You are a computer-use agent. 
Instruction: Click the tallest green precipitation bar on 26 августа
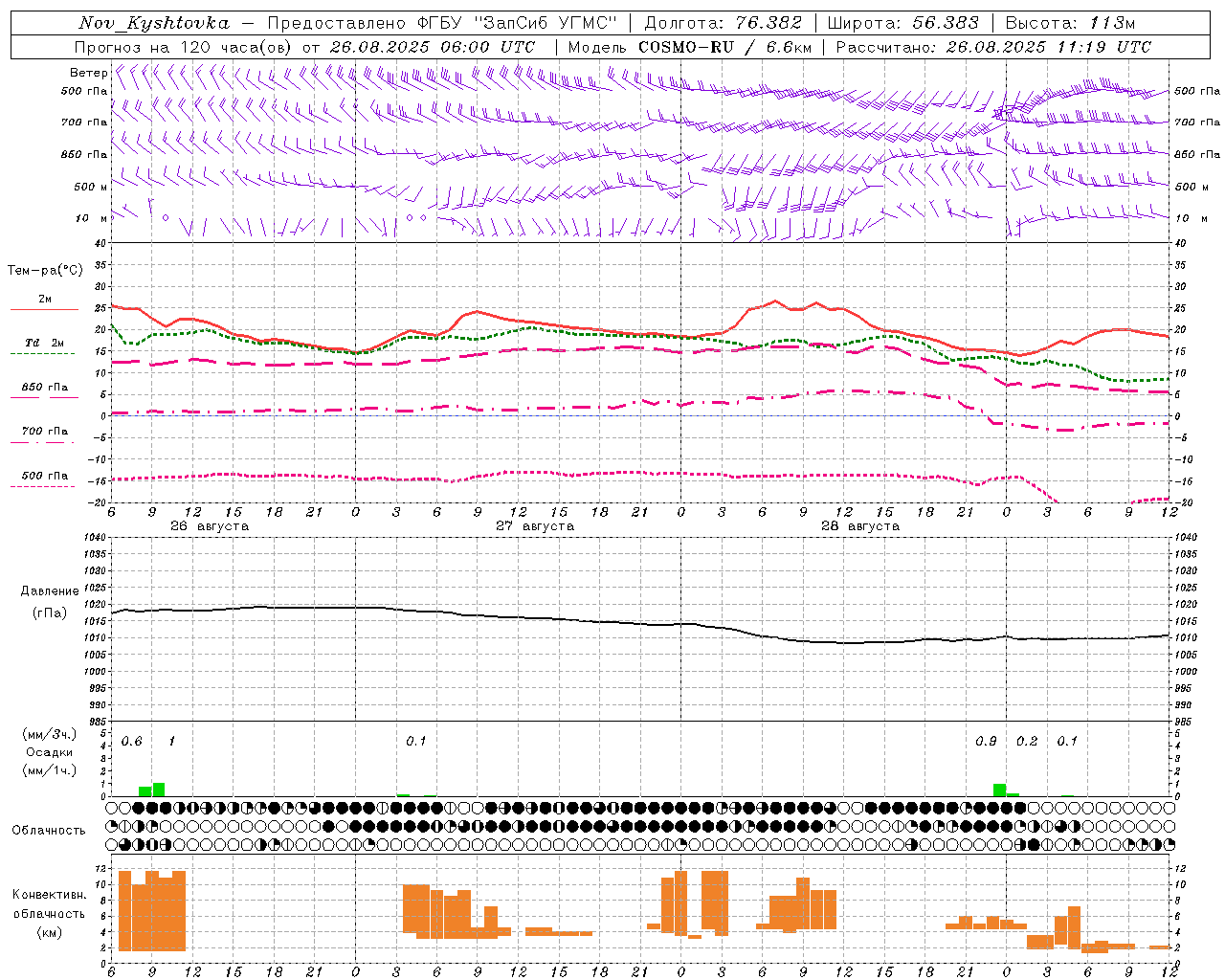pyautogui.click(x=159, y=790)
